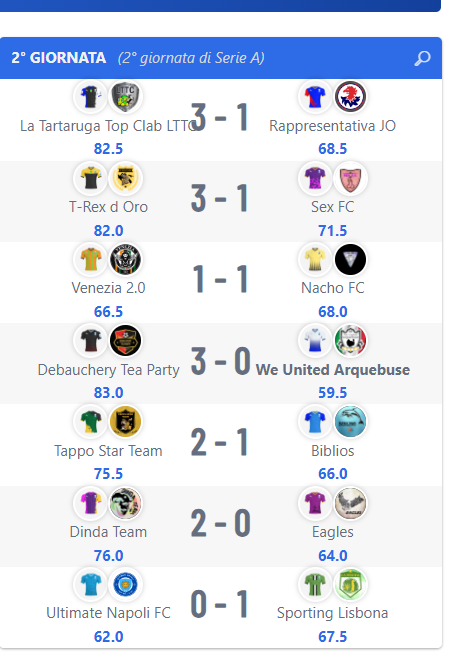Open We United Arquebuse team name
449x655 pixels.
tap(332, 370)
